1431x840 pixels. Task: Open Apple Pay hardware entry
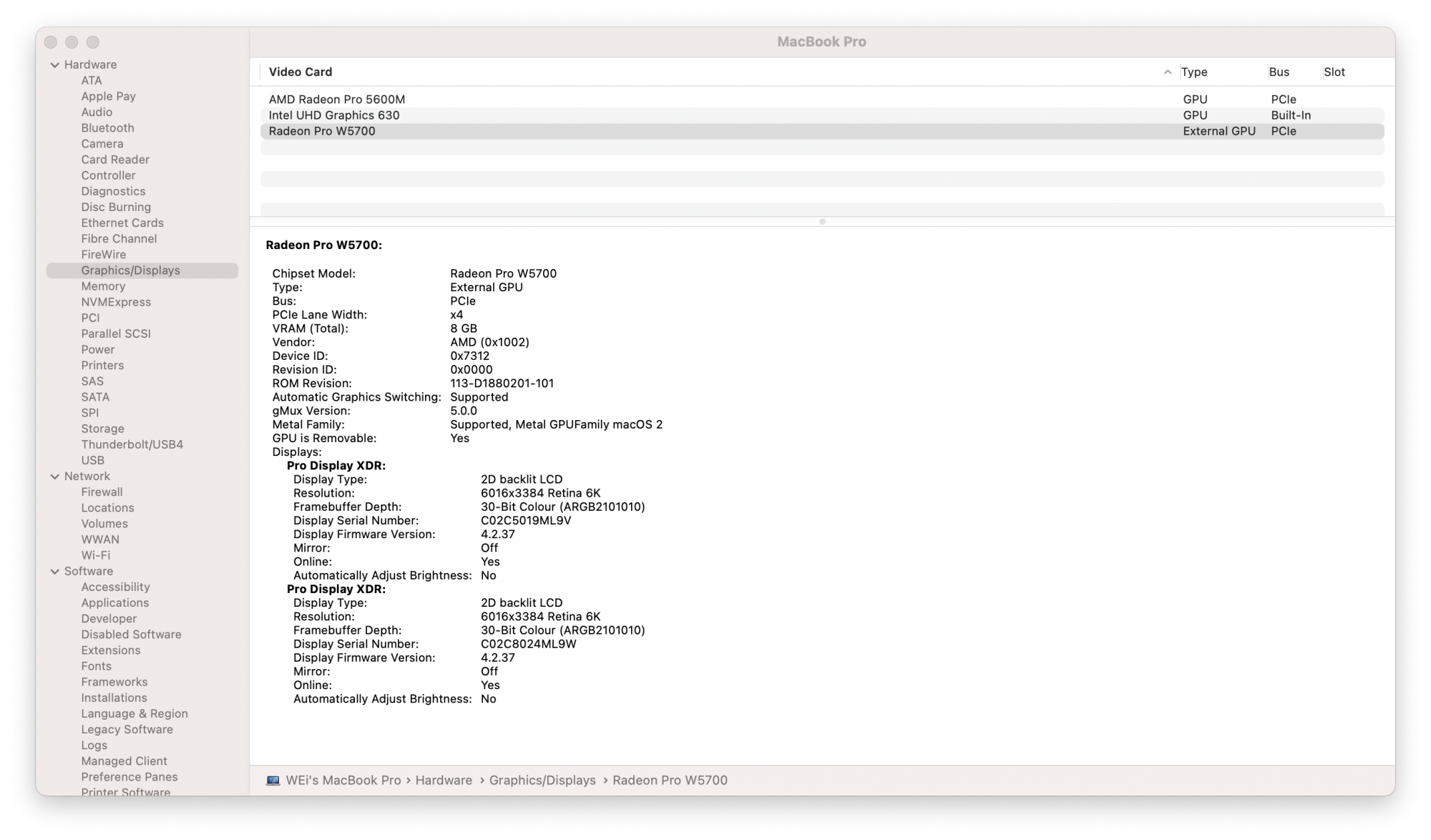click(108, 97)
